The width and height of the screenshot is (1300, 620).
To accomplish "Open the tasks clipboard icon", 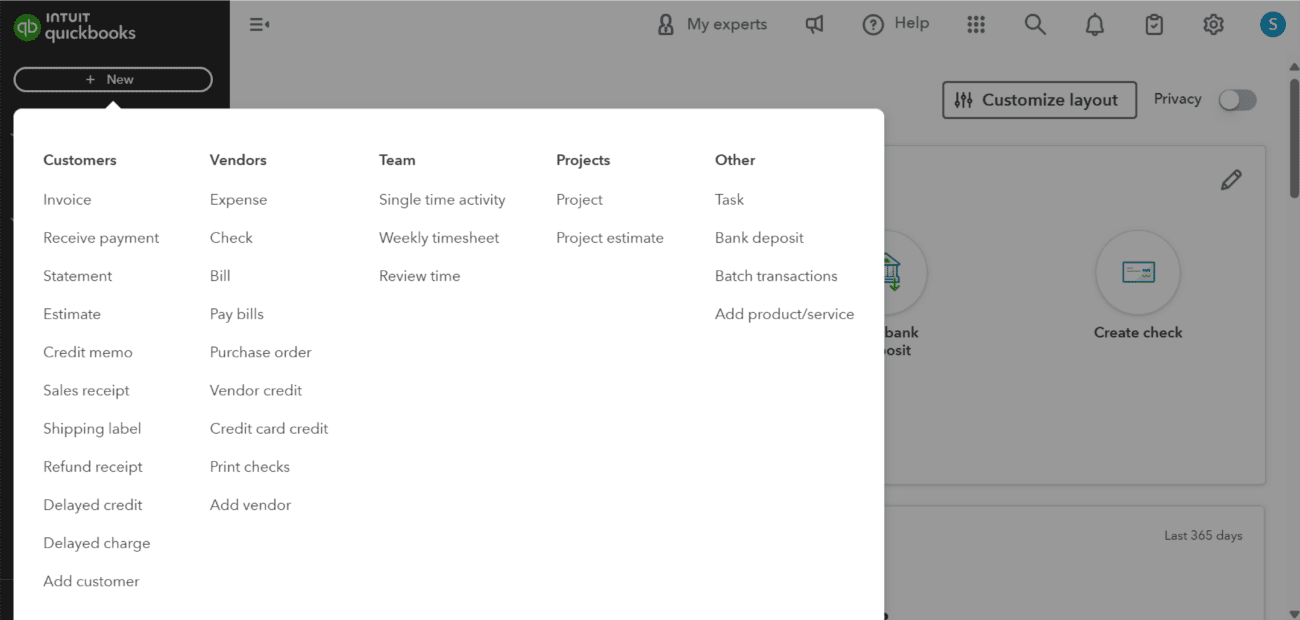I will click(1154, 24).
